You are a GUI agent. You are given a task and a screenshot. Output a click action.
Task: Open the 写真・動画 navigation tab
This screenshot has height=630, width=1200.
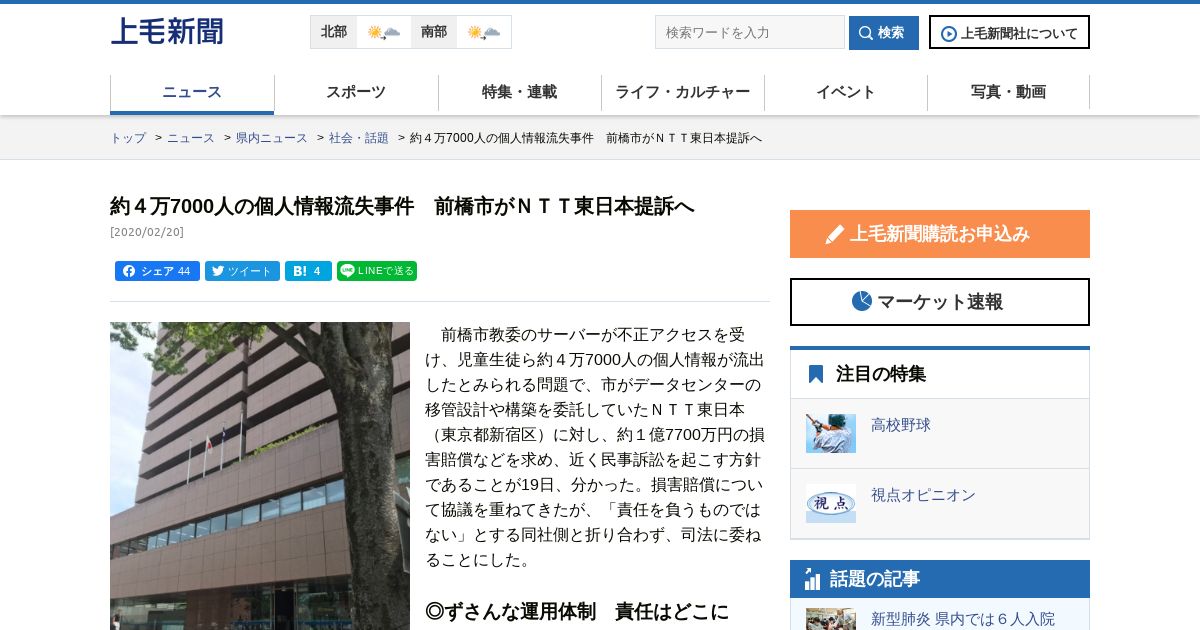[1009, 92]
